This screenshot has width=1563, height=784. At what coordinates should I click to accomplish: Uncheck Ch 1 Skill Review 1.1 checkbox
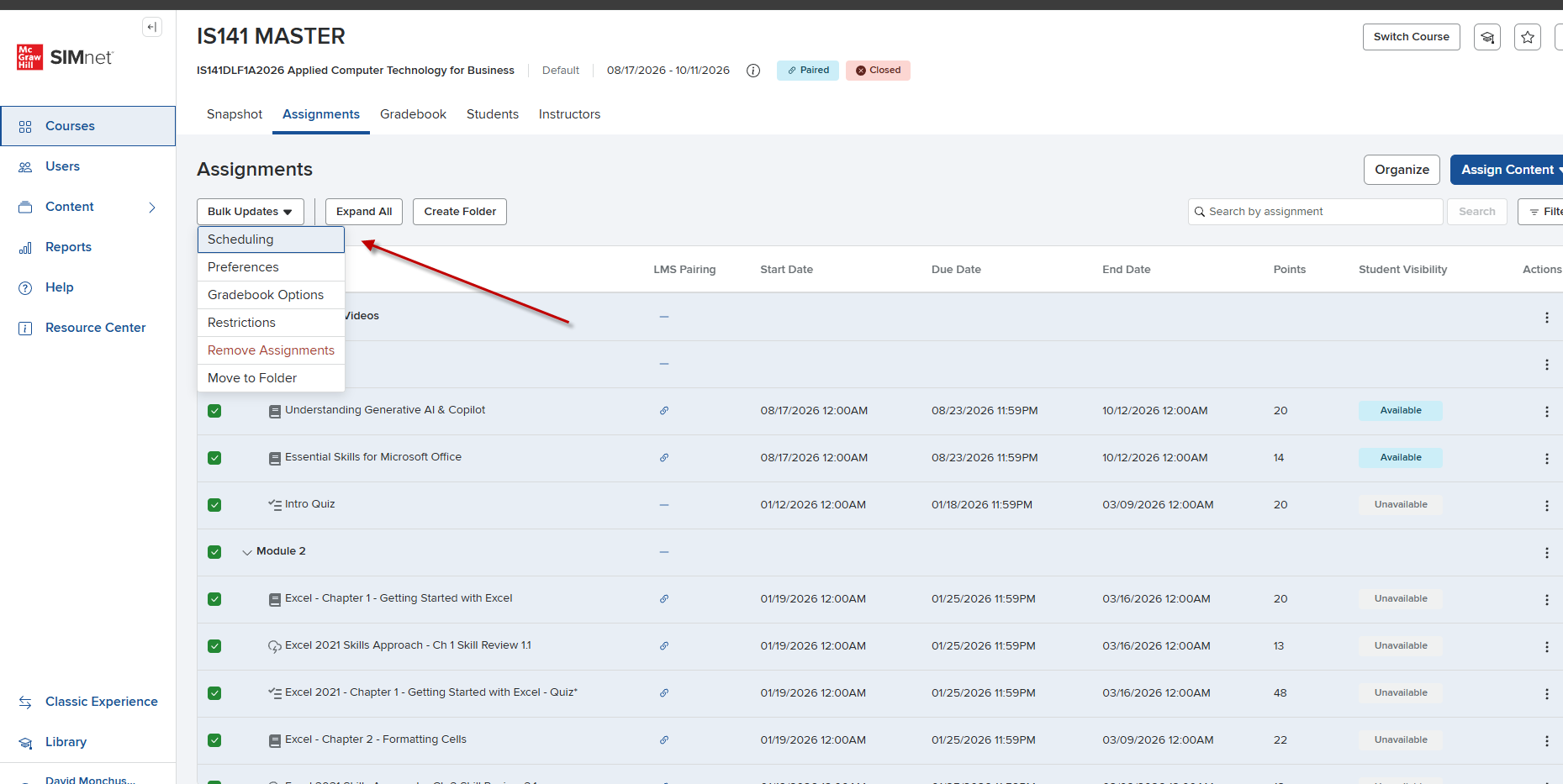coord(214,646)
